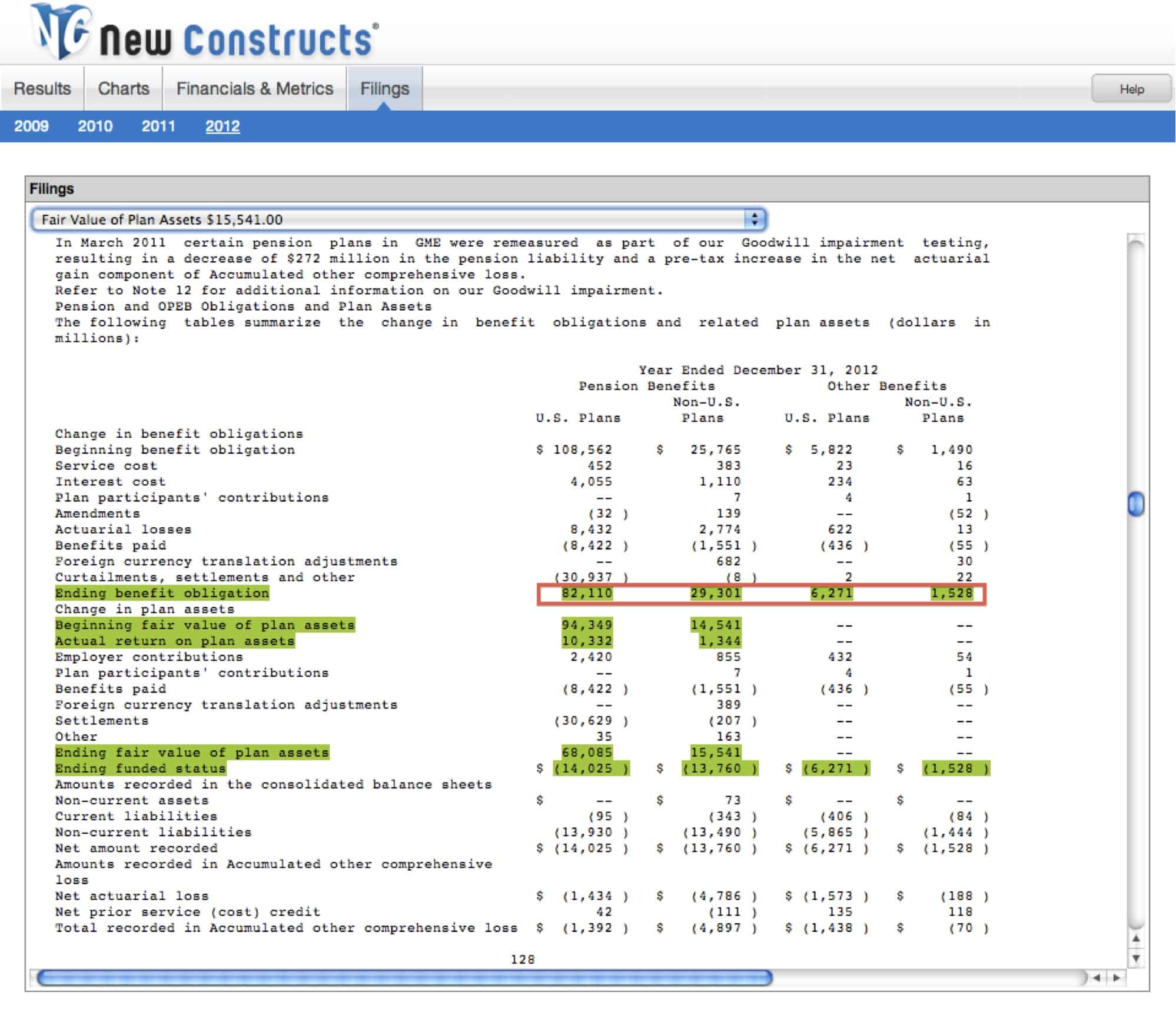
Task: Click 'Year Ended December 31, 2012' heading
Action: [x=759, y=370]
